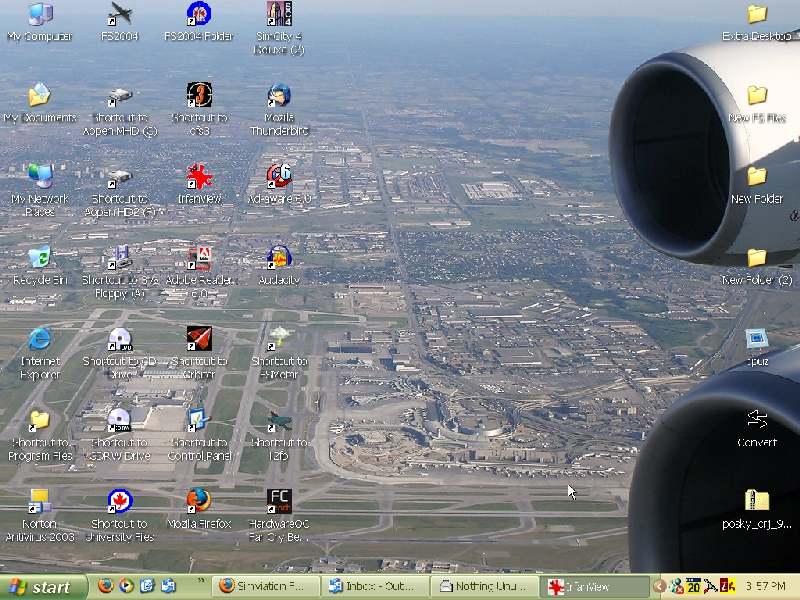Select the IrfanView desktop icon
Viewport: 800px width, 600px height.
tap(199, 178)
